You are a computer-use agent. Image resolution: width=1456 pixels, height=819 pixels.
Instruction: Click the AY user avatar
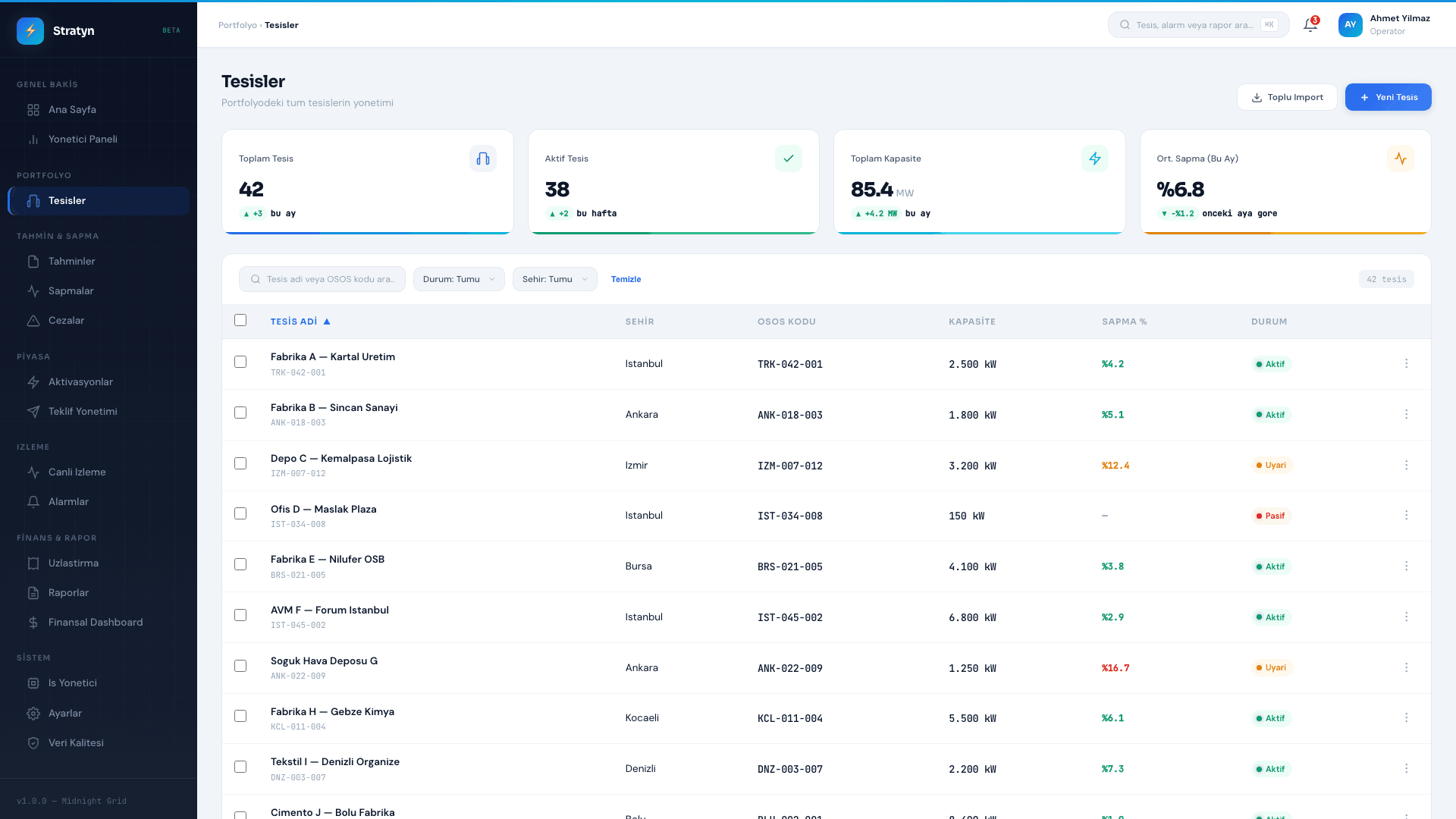(1350, 24)
